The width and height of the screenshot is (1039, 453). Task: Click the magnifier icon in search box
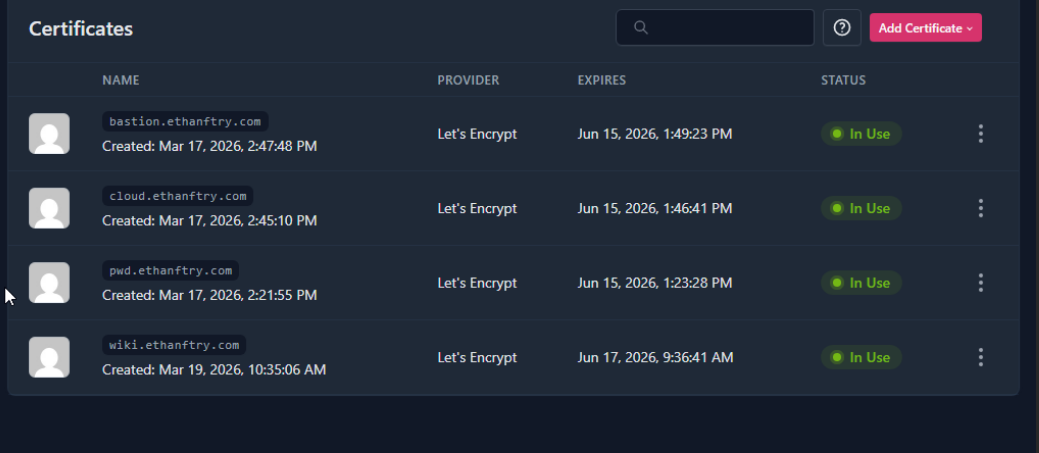641,28
